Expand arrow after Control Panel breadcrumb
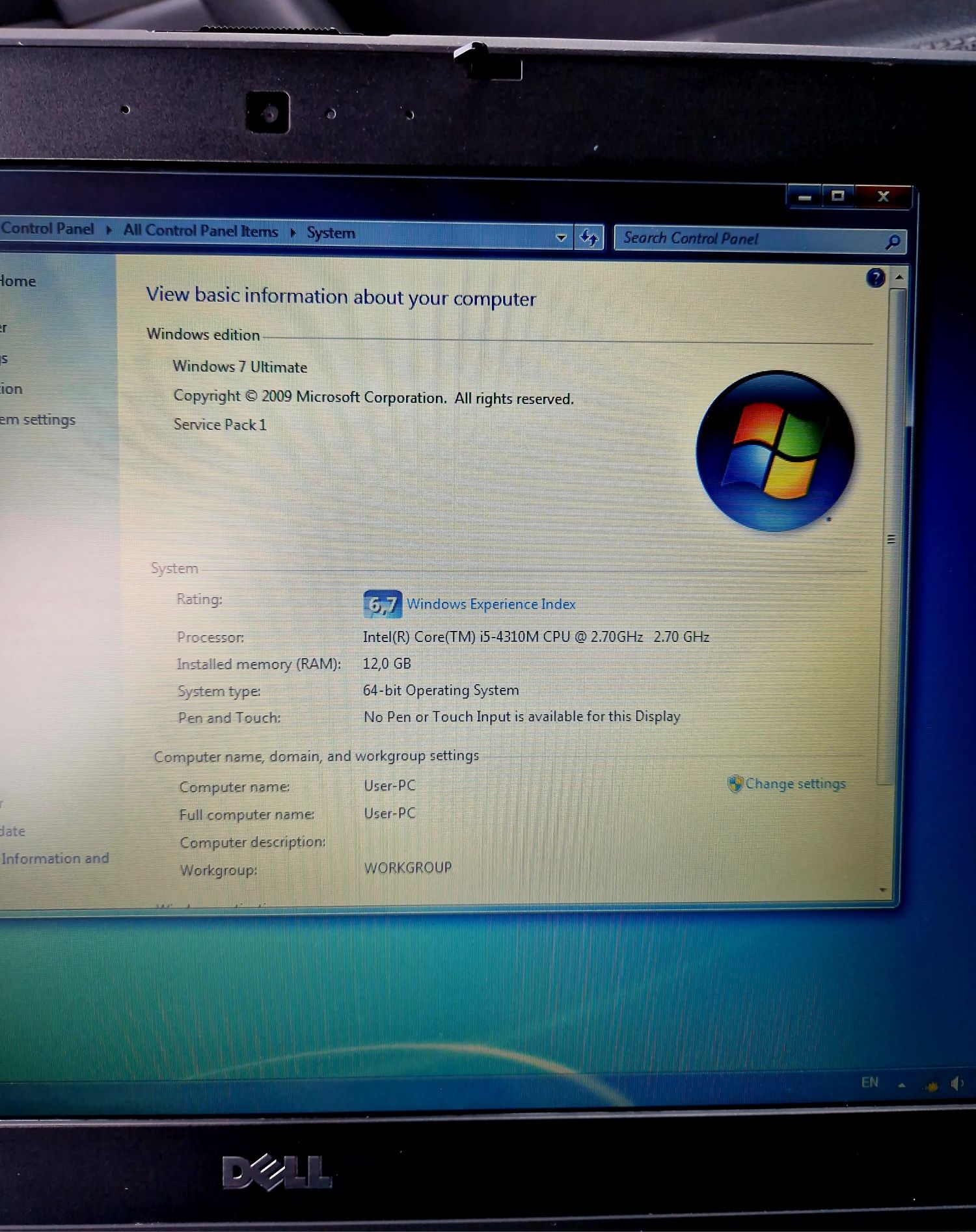The width and height of the screenshot is (976, 1232). tap(109, 230)
